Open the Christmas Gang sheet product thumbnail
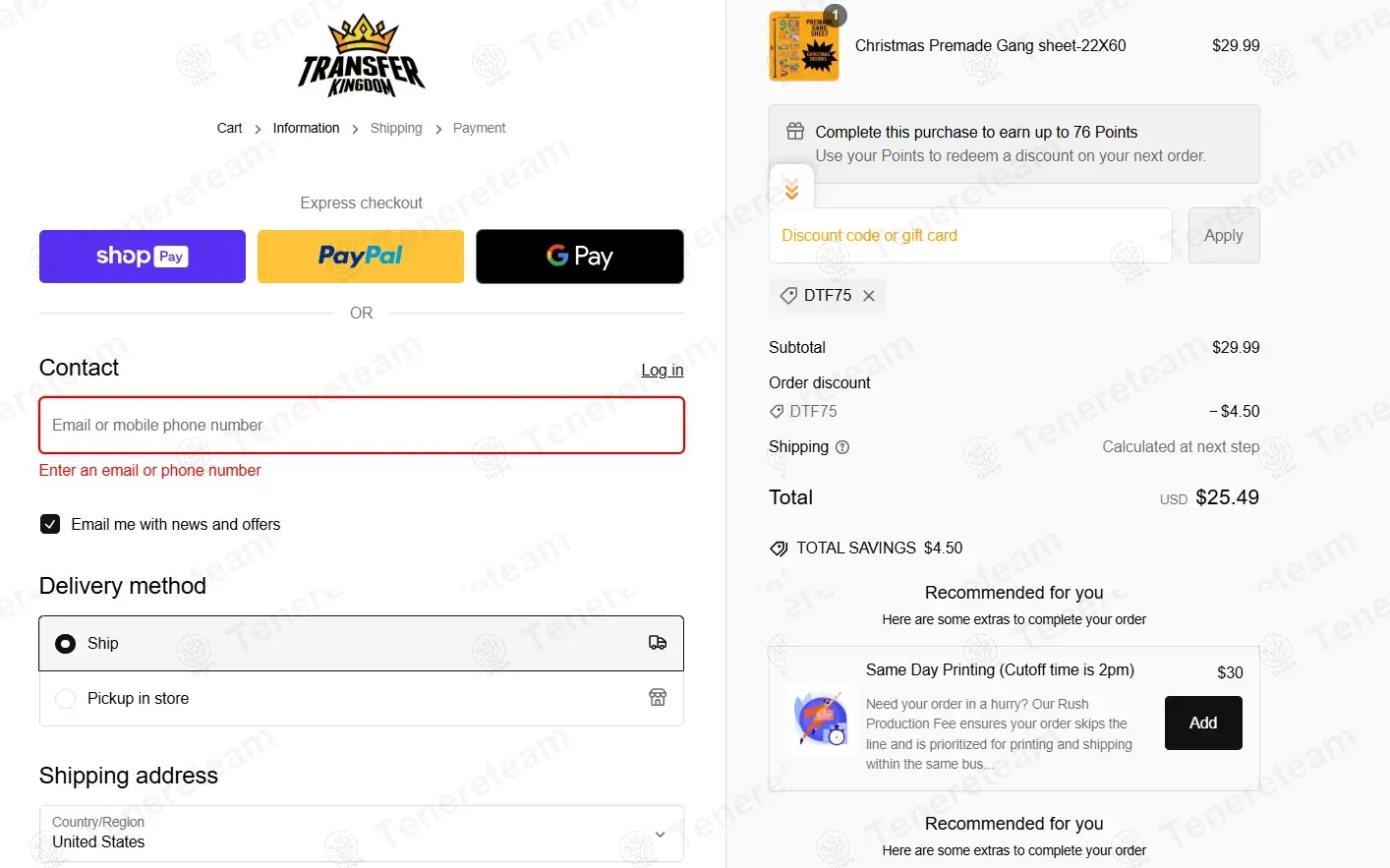The image size is (1390, 868). 804,46
